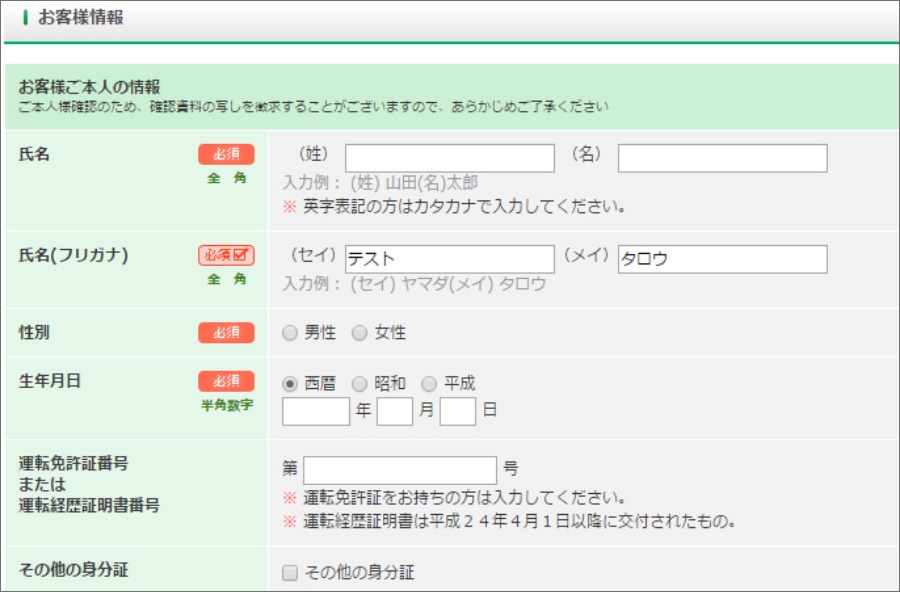
Task: Click the セイ field containing テスト
Action: click(450, 259)
